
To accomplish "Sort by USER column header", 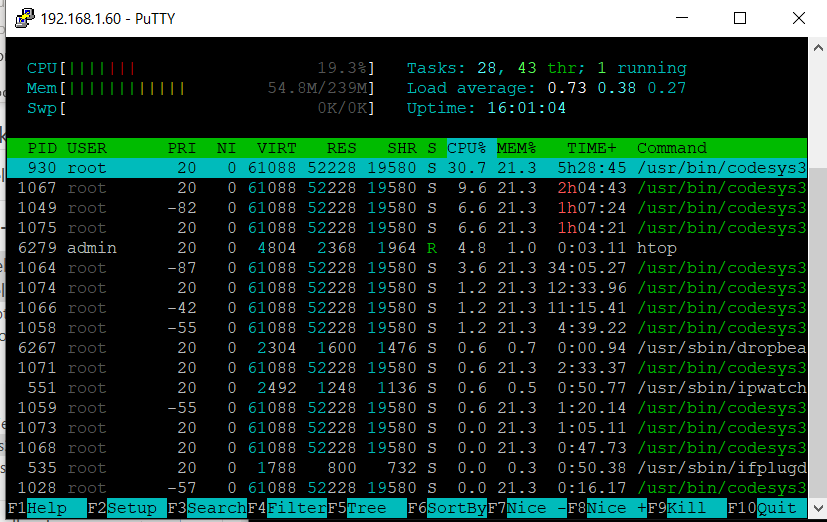I will [87, 148].
